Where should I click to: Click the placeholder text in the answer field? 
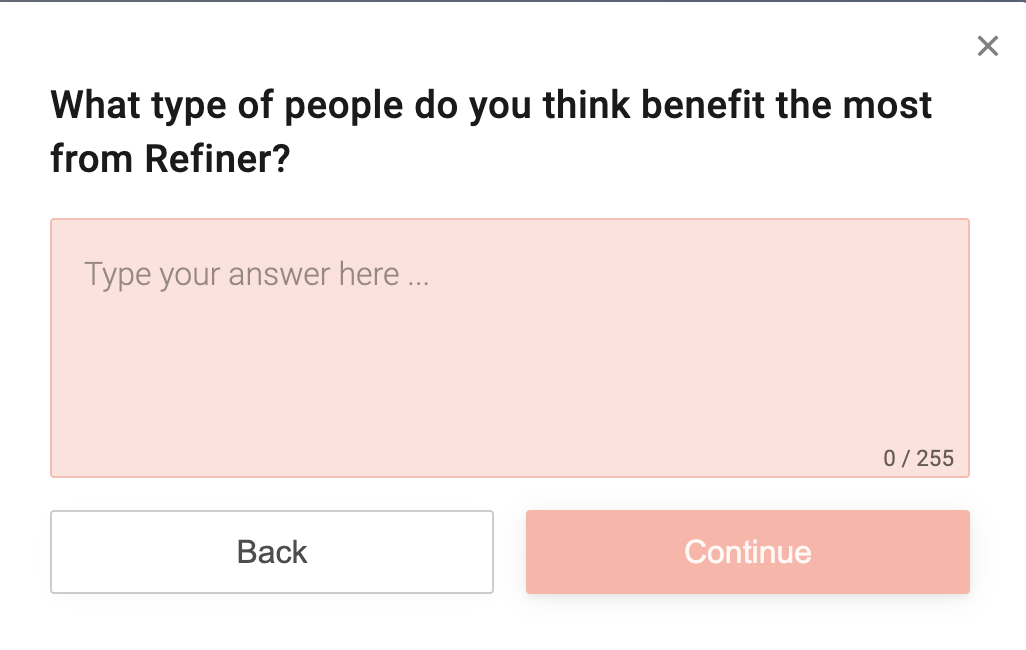258,274
